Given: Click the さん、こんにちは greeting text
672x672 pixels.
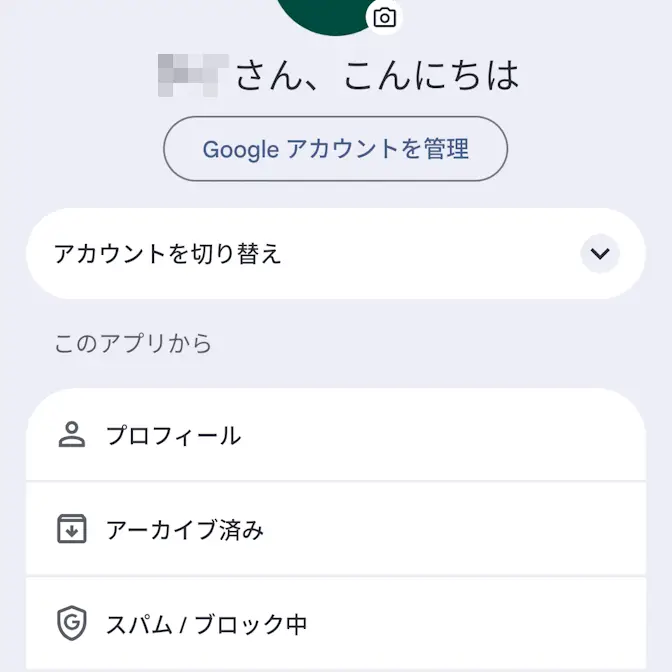Looking at the screenshot, I should [x=377, y=77].
